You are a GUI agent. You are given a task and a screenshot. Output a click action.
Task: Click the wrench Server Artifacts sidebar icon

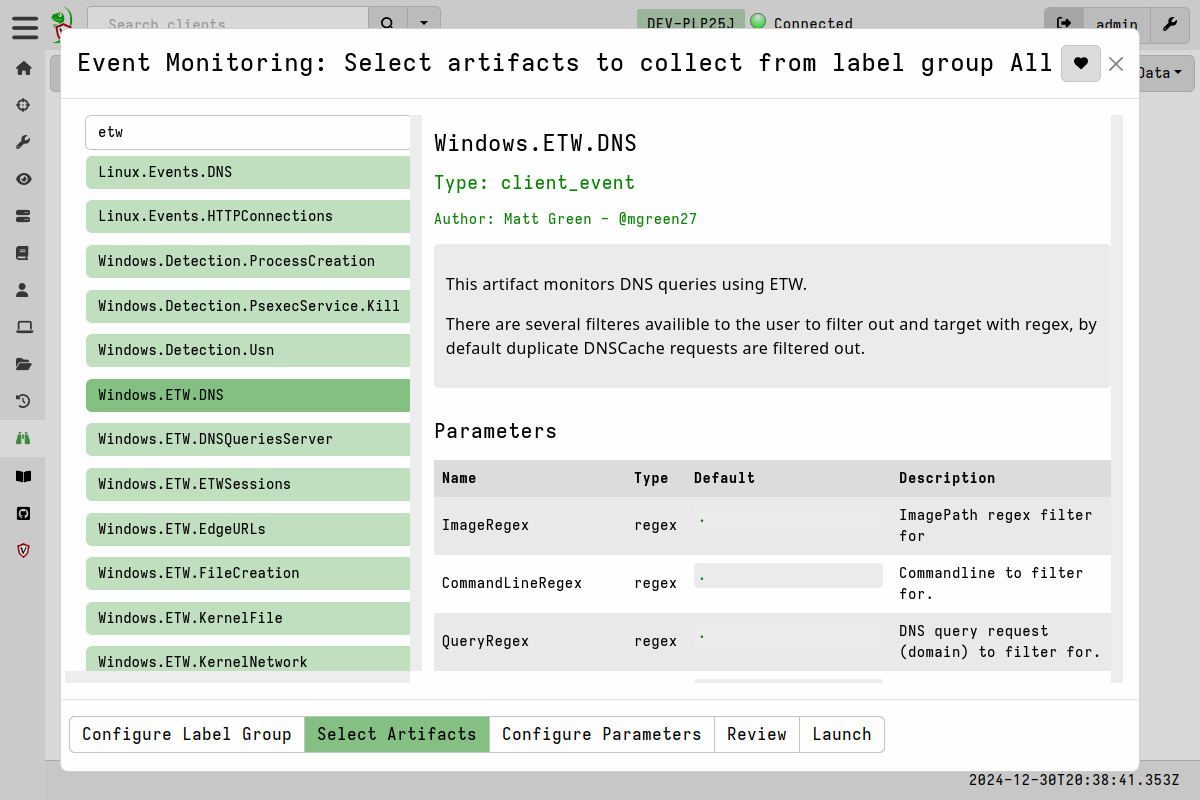(x=23, y=141)
